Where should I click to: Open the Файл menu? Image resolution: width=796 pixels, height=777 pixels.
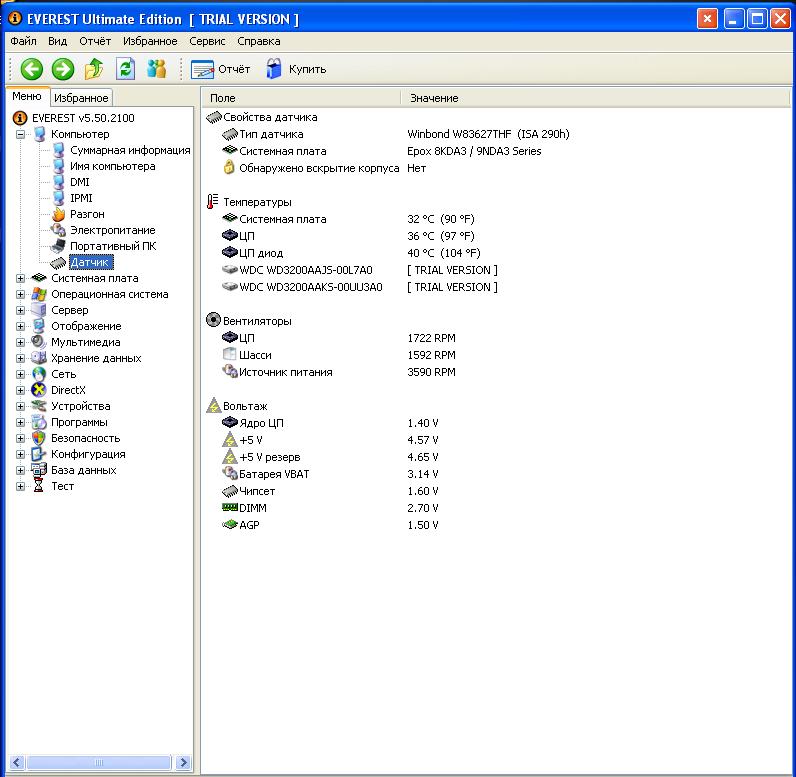pyautogui.click(x=23, y=41)
